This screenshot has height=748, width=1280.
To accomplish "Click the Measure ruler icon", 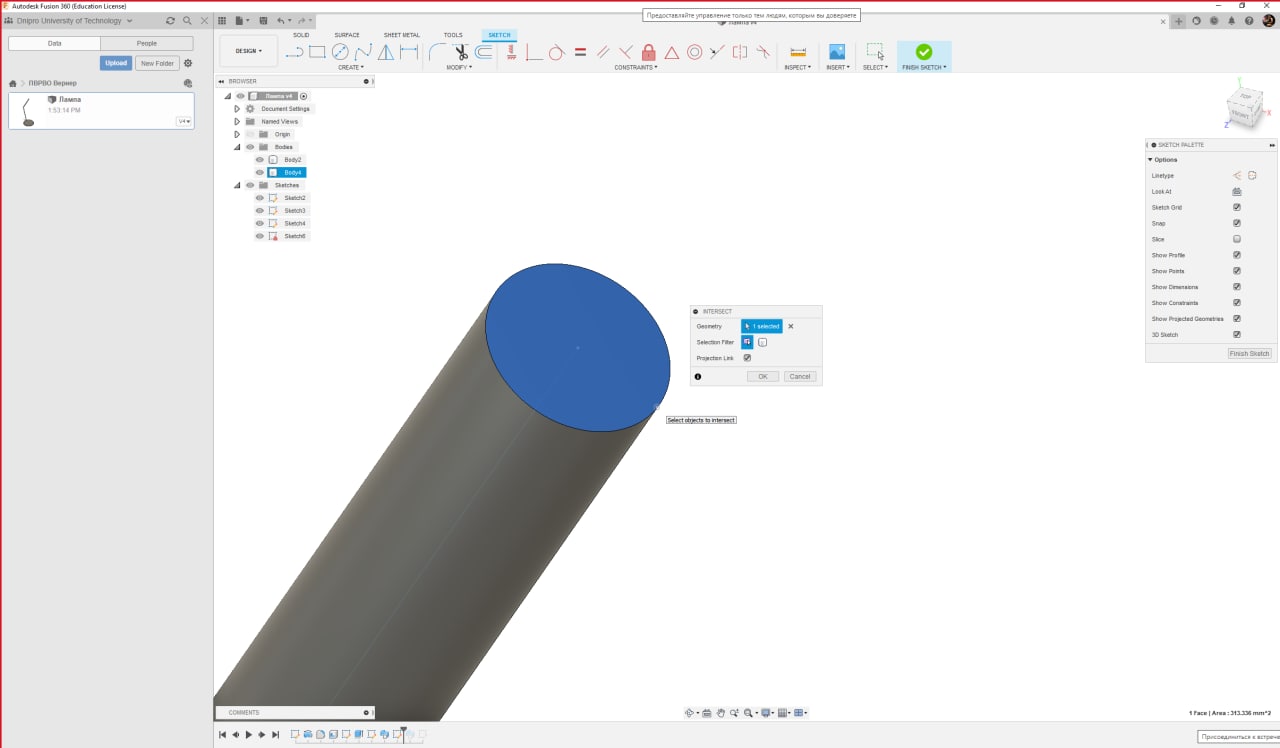I will point(798,52).
